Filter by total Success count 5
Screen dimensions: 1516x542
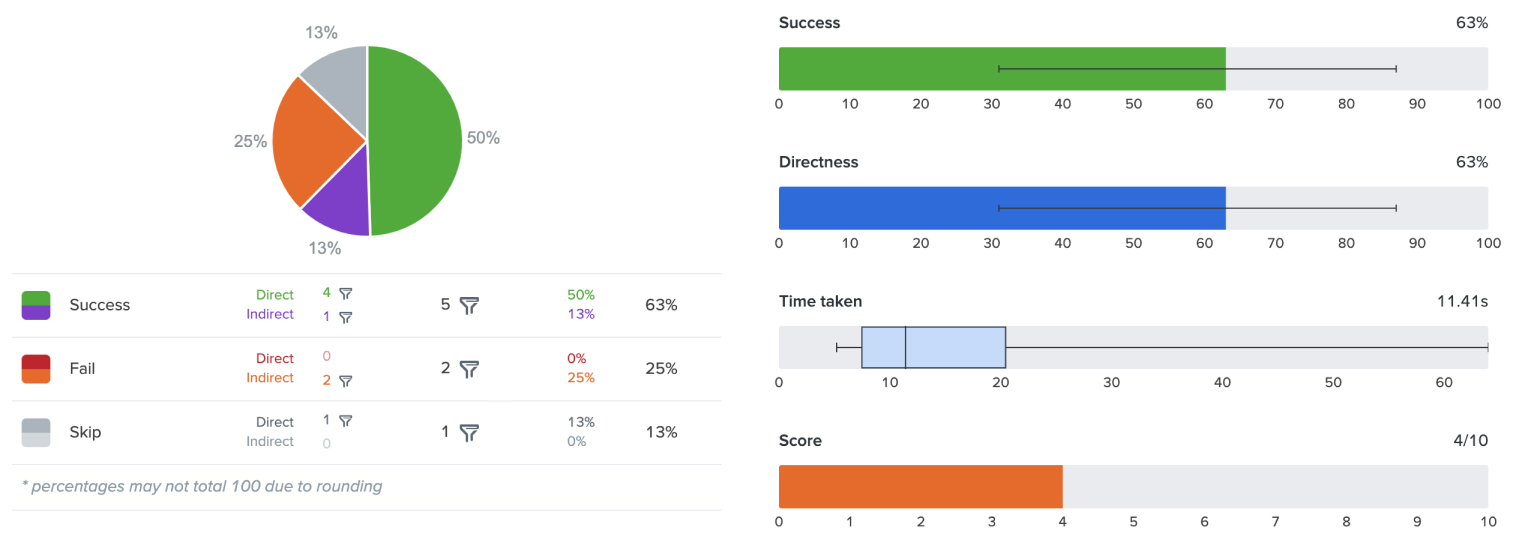pos(469,305)
